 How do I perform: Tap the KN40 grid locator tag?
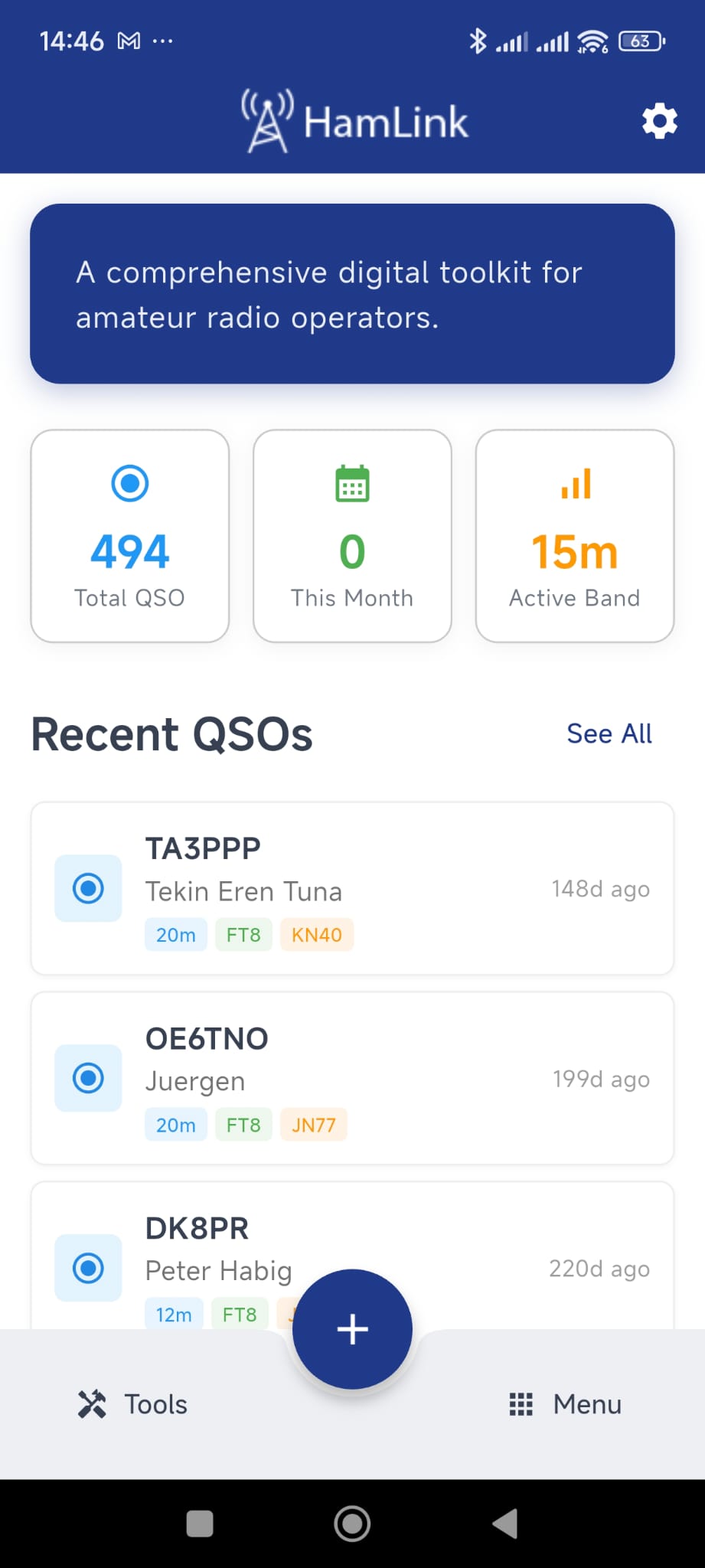pyautogui.click(x=317, y=935)
